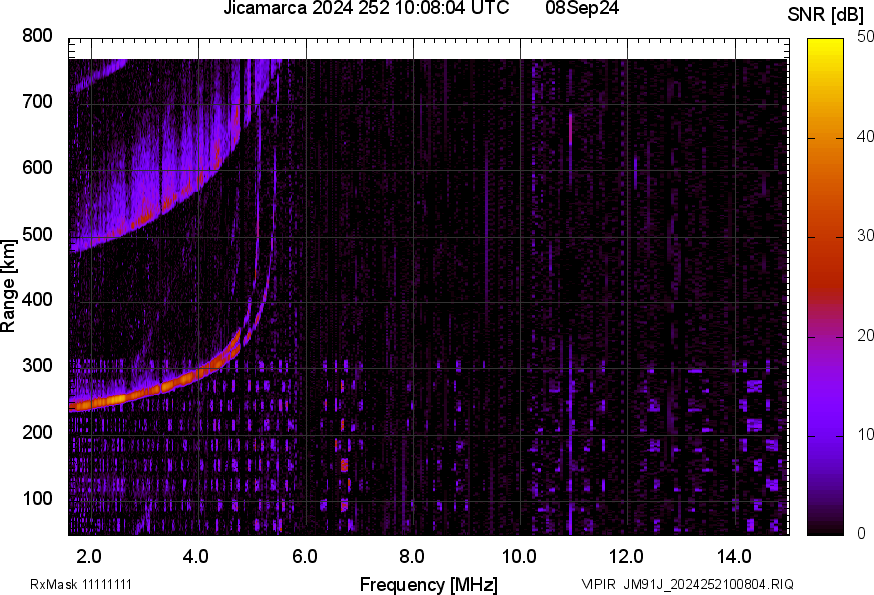Viewport: 874px width, 595px height.
Task: Click the RxMask 11111111 text
Action: [80, 584]
